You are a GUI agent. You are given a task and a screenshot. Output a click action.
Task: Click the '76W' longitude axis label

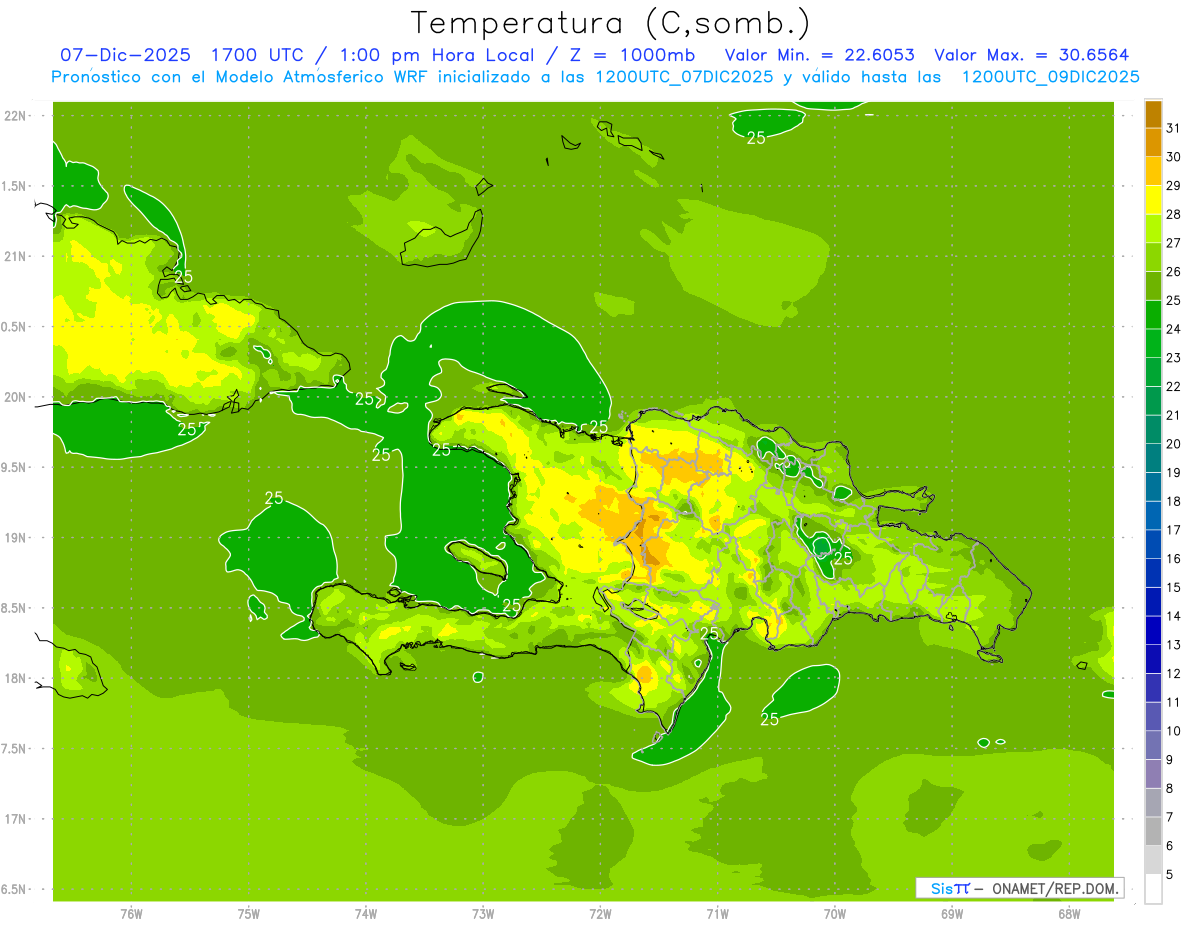click(x=131, y=914)
